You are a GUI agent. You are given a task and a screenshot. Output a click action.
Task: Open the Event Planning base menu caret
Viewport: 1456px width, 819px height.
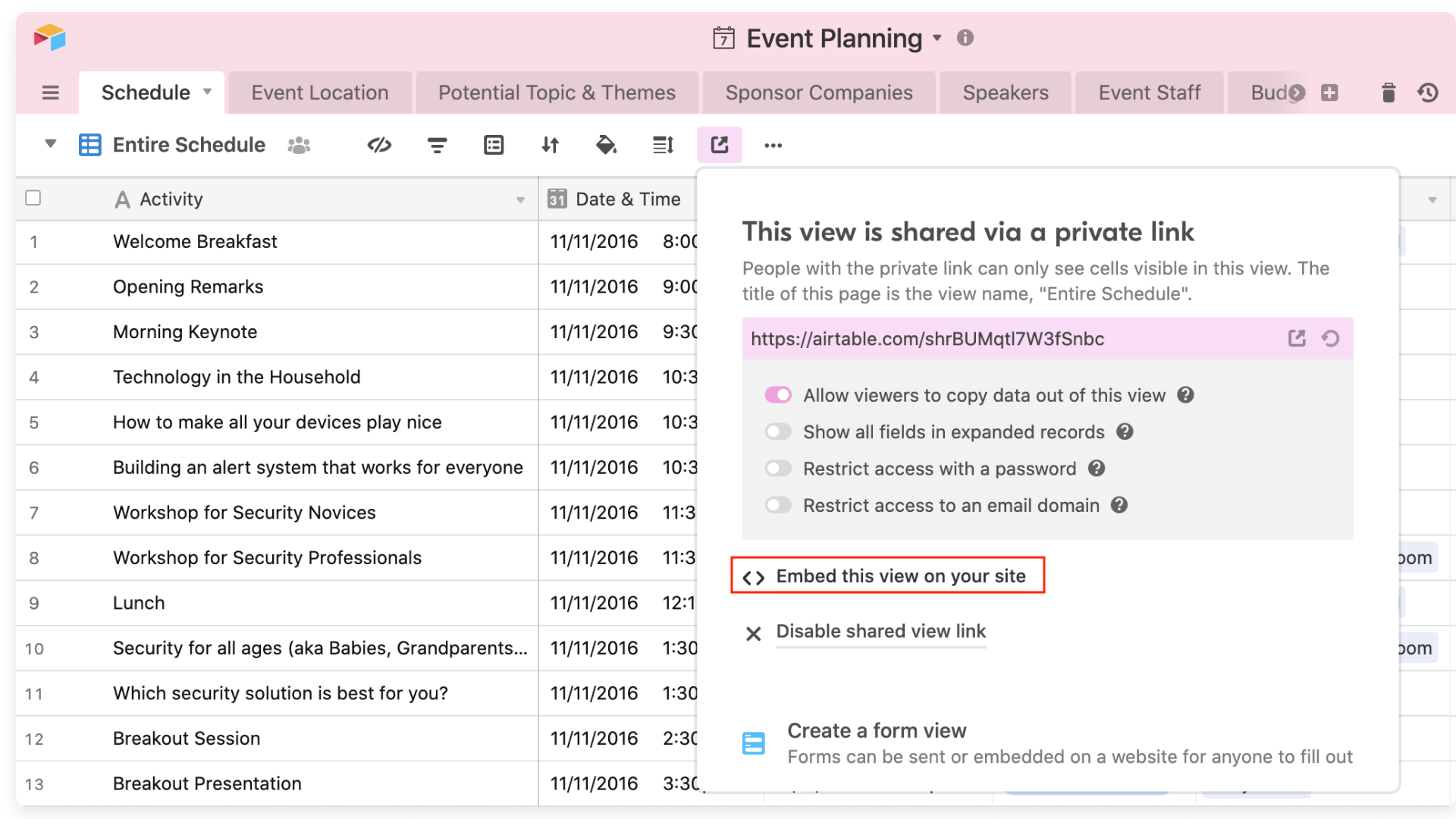[938, 38]
